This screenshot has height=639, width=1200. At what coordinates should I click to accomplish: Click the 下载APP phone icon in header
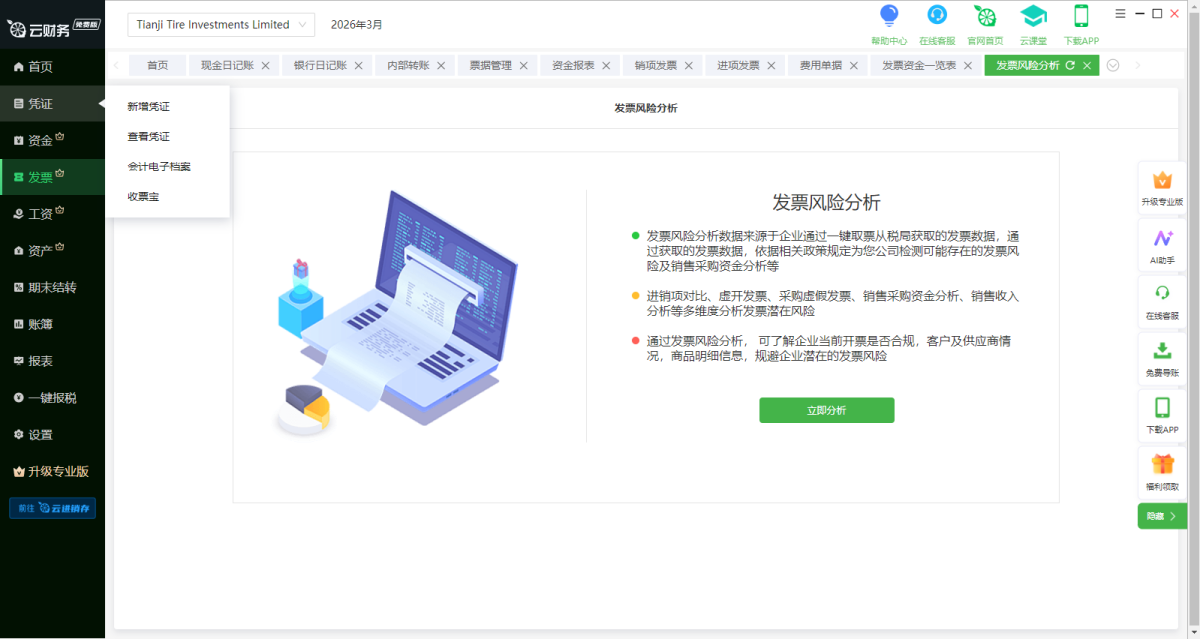tap(1081, 16)
